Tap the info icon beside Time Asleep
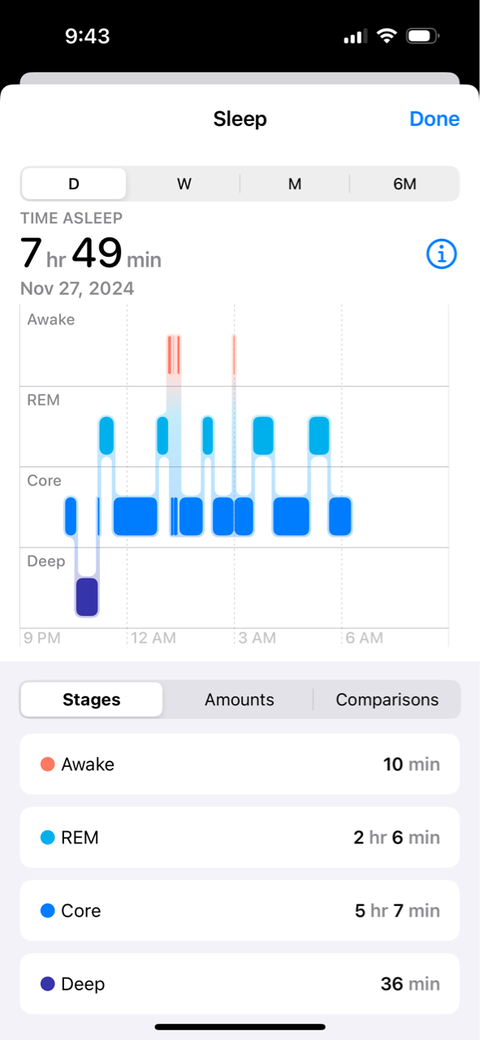Image resolution: width=480 pixels, height=1040 pixels. (442, 253)
